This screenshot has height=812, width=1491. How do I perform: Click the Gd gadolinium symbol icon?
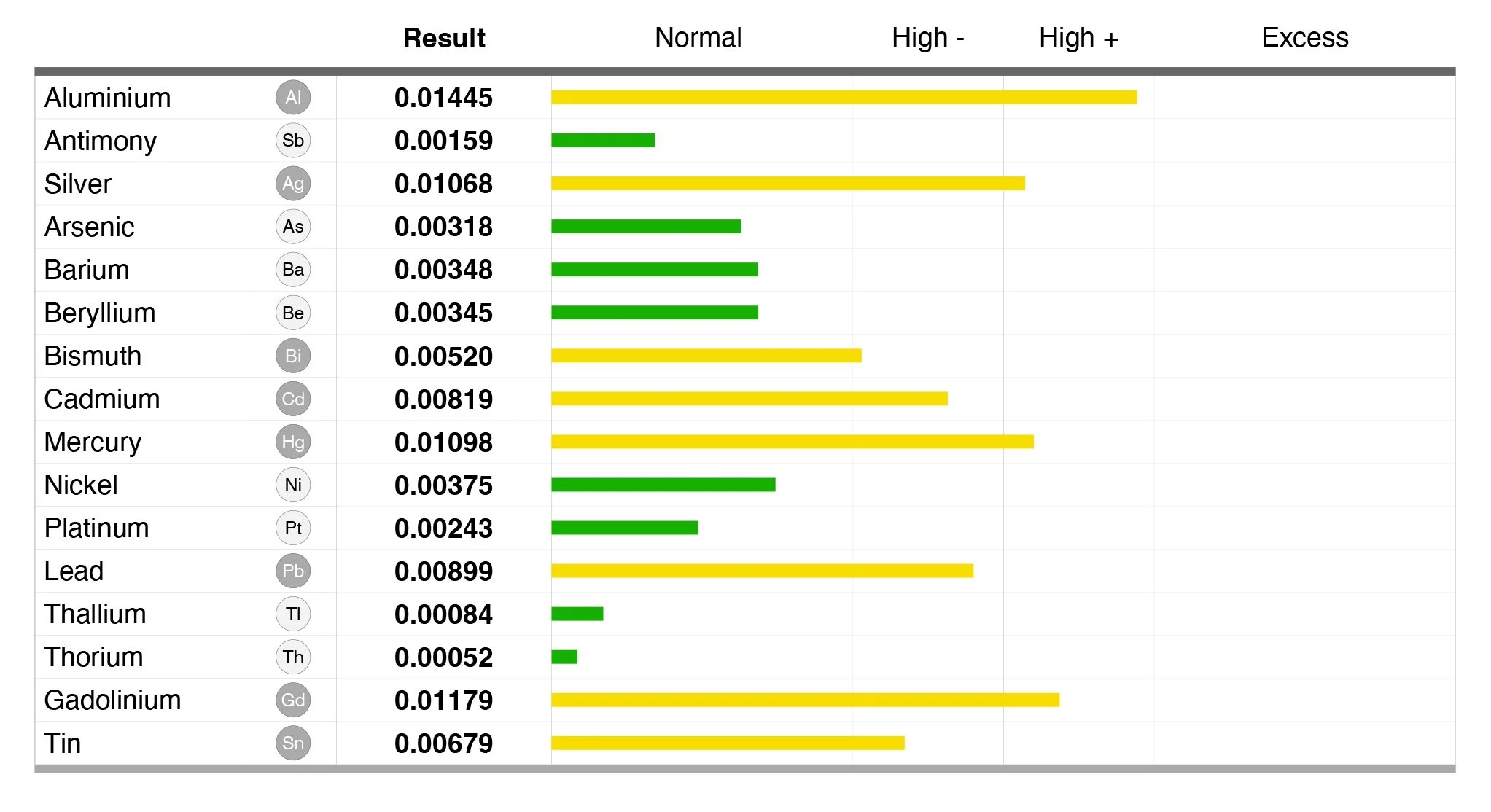293,700
